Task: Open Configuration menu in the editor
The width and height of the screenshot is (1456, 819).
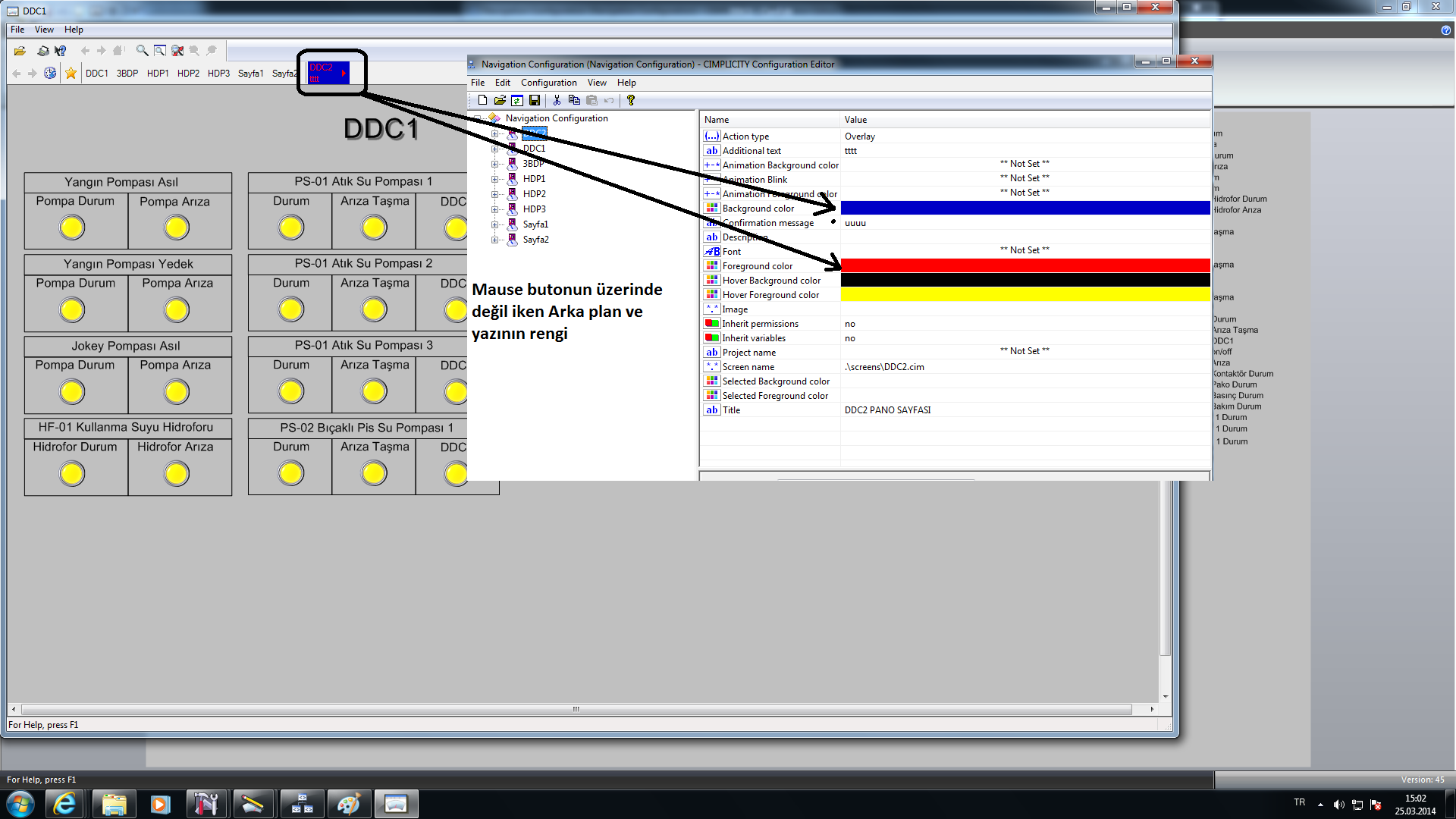Action: click(548, 83)
